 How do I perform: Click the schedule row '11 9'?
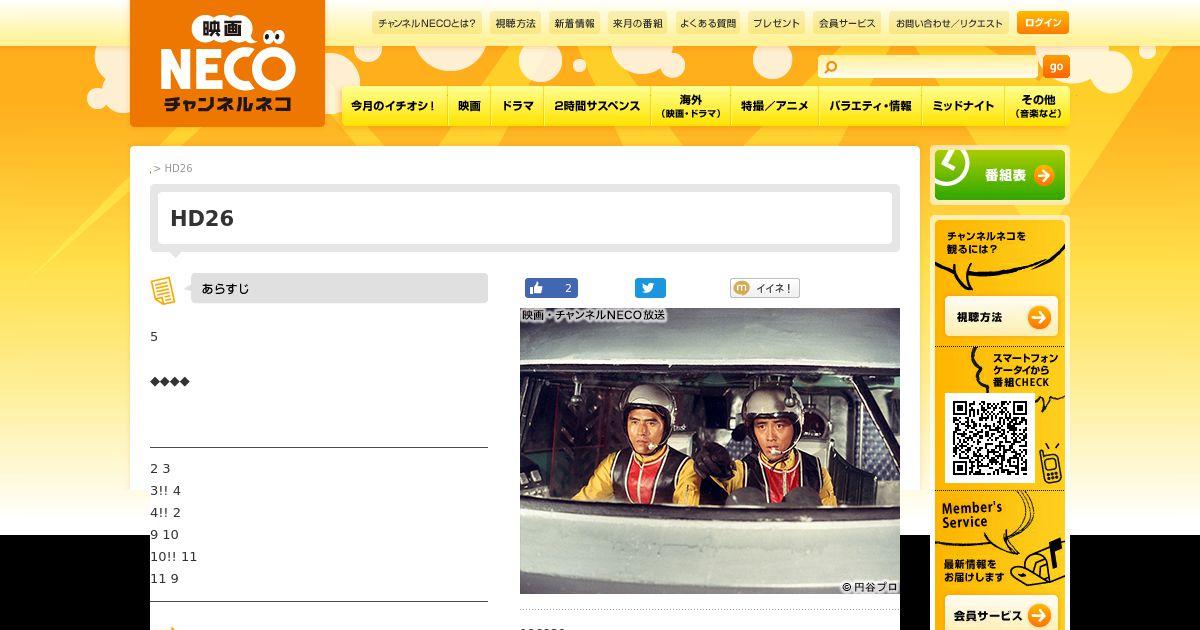[x=164, y=578]
